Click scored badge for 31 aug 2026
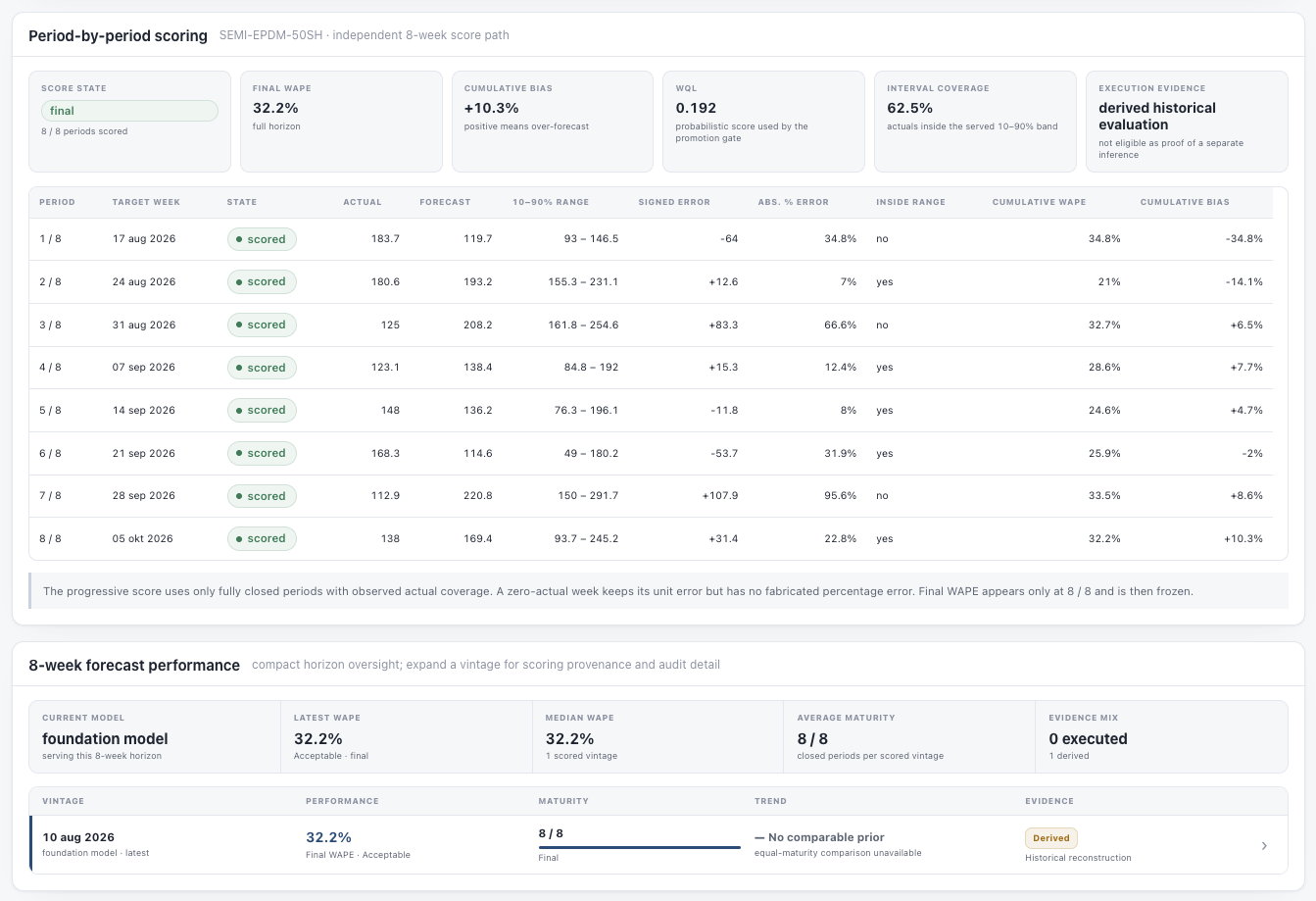Image resolution: width=1316 pixels, height=901 pixels. (262, 325)
